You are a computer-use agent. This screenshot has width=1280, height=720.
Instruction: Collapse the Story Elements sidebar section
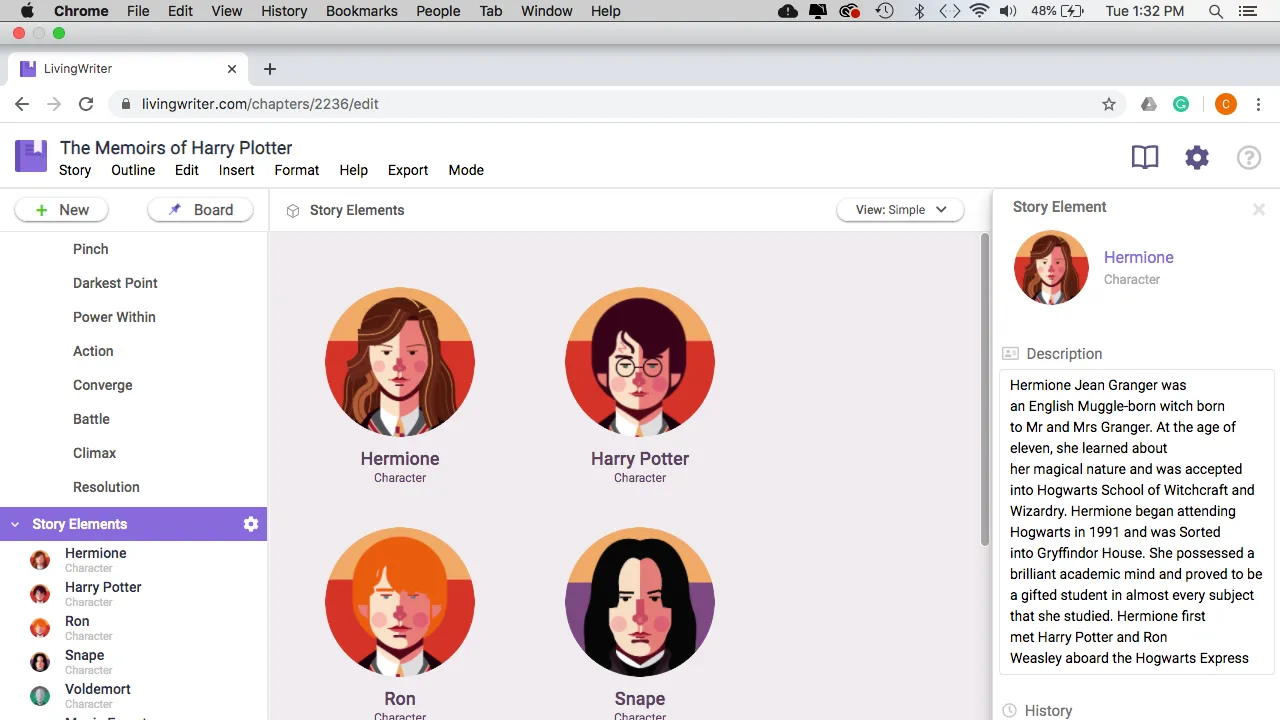(x=14, y=524)
